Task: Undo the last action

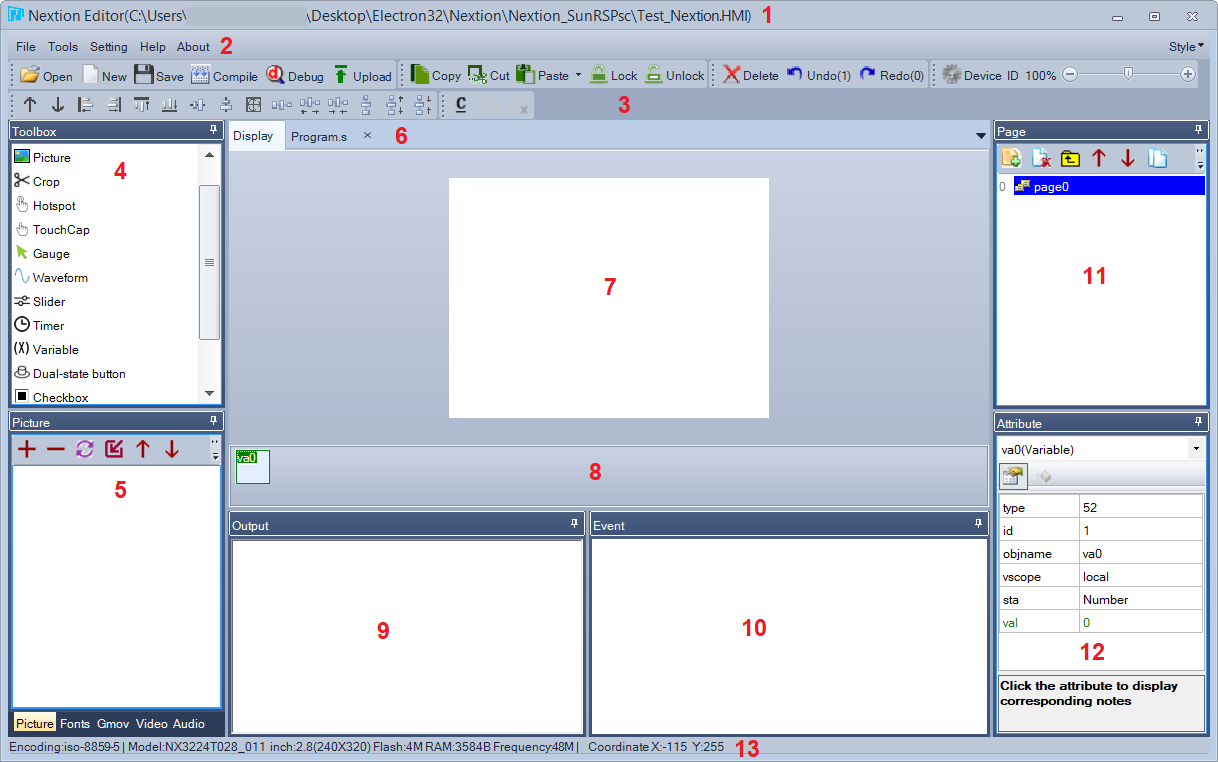Action: click(818, 75)
